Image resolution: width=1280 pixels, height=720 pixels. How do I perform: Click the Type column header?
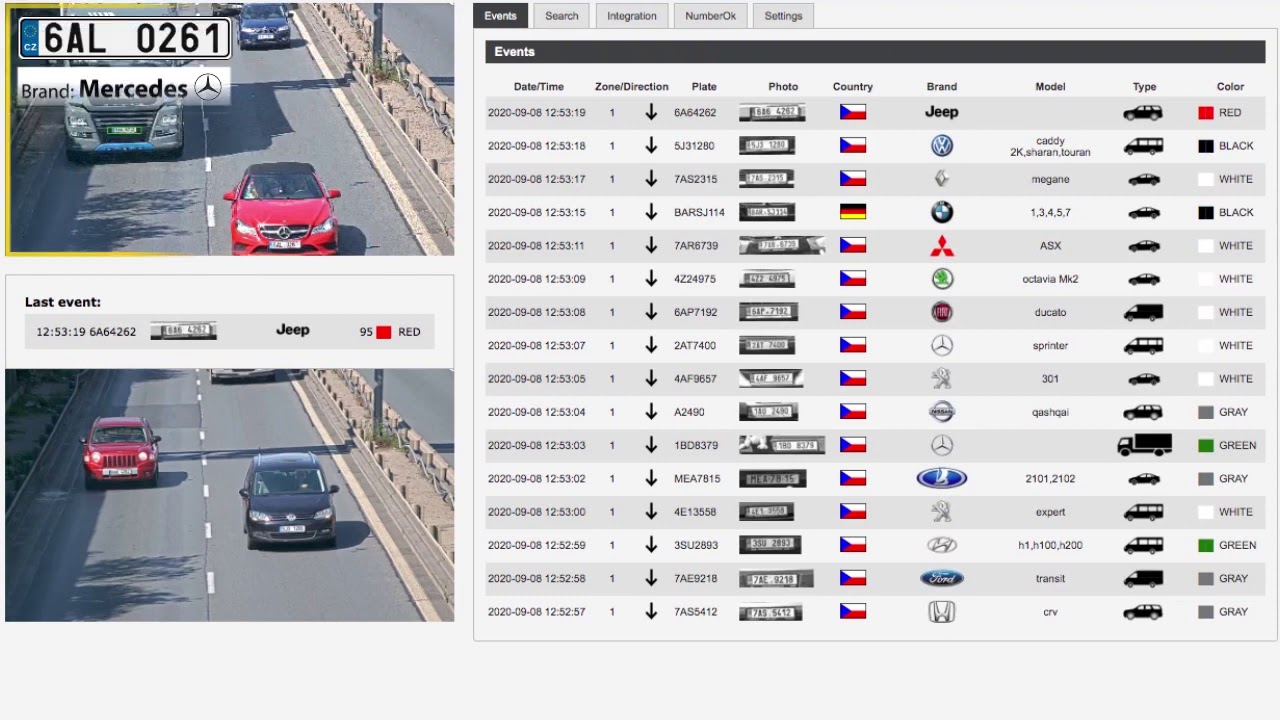1144,87
